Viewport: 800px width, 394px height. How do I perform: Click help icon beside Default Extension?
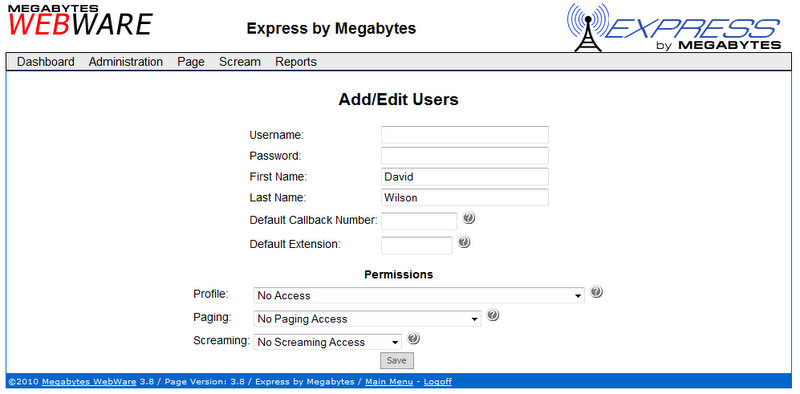coord(464,242)
